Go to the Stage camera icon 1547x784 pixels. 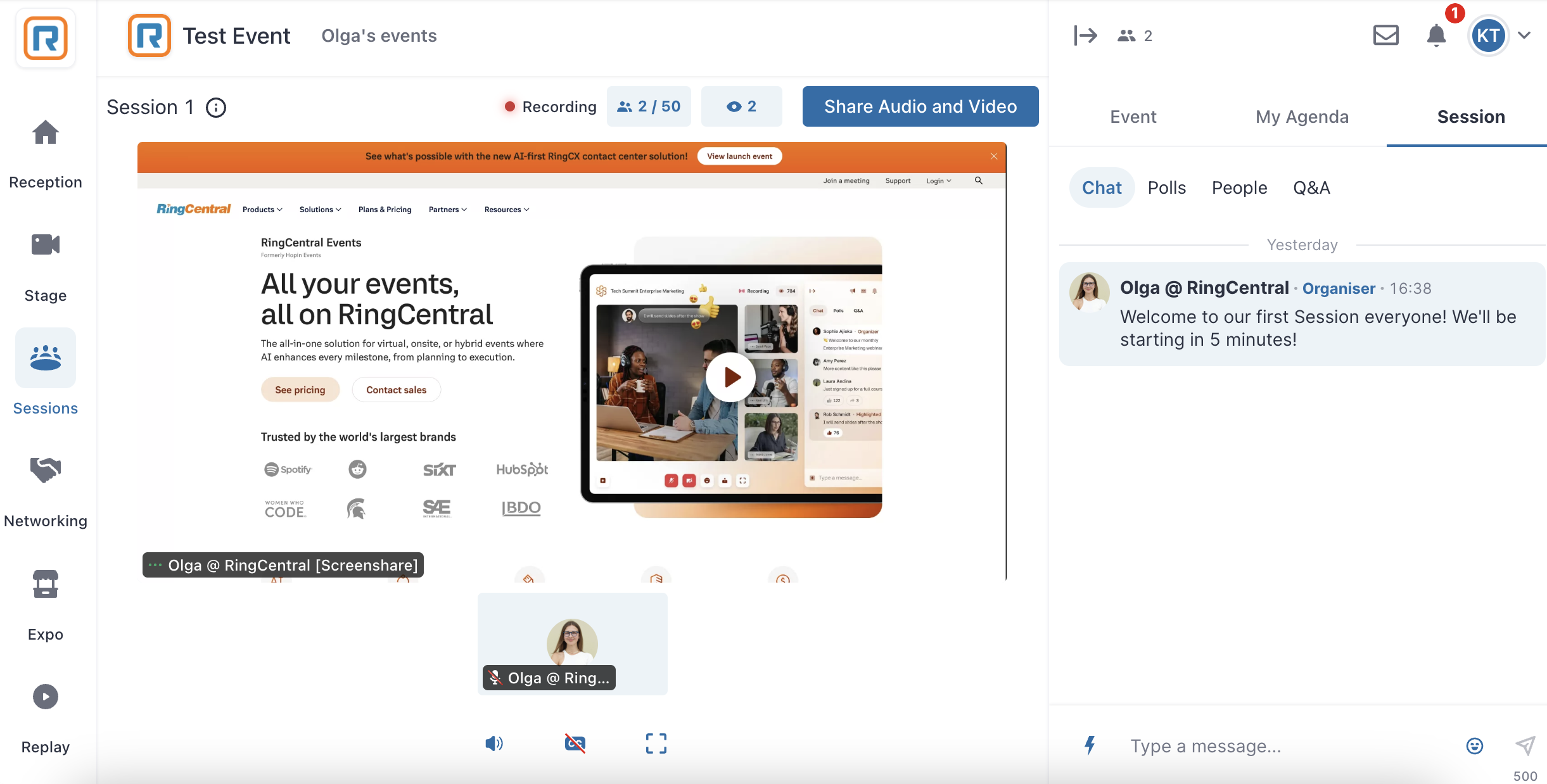click(46, 244)
